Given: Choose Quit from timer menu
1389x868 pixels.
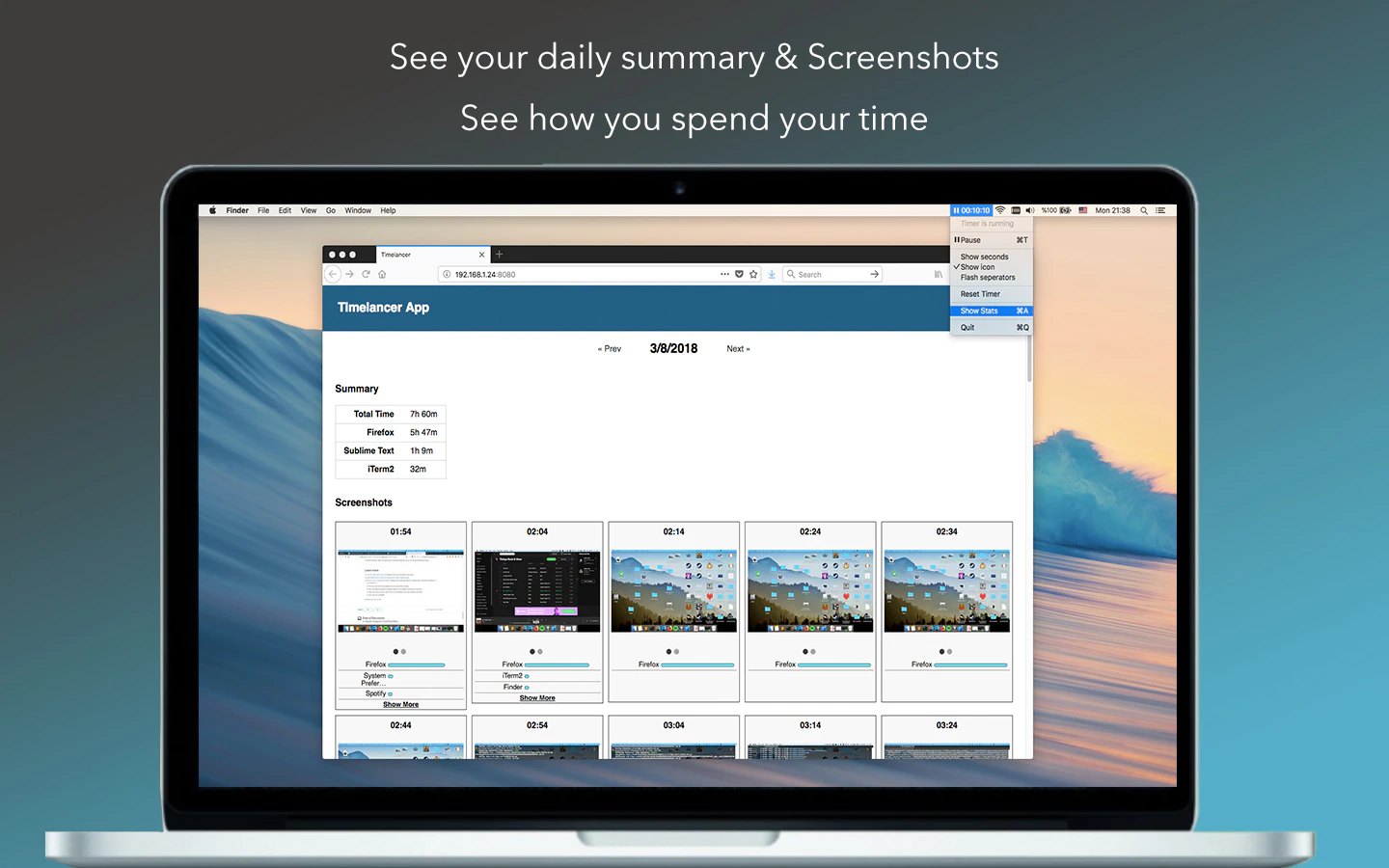Looking at the screenshot, I should 992,327.
